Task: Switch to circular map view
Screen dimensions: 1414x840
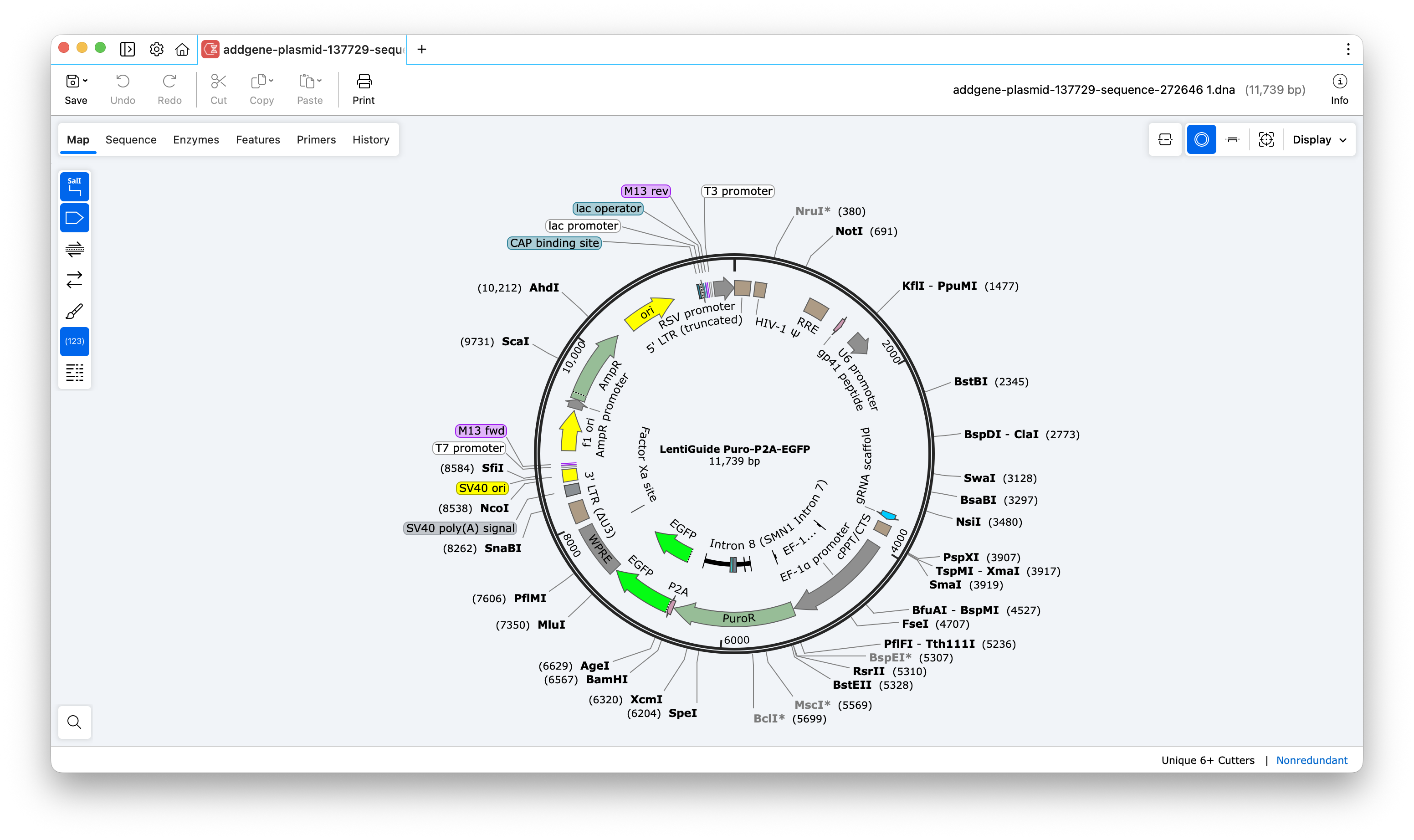Action: [1201, 139]
